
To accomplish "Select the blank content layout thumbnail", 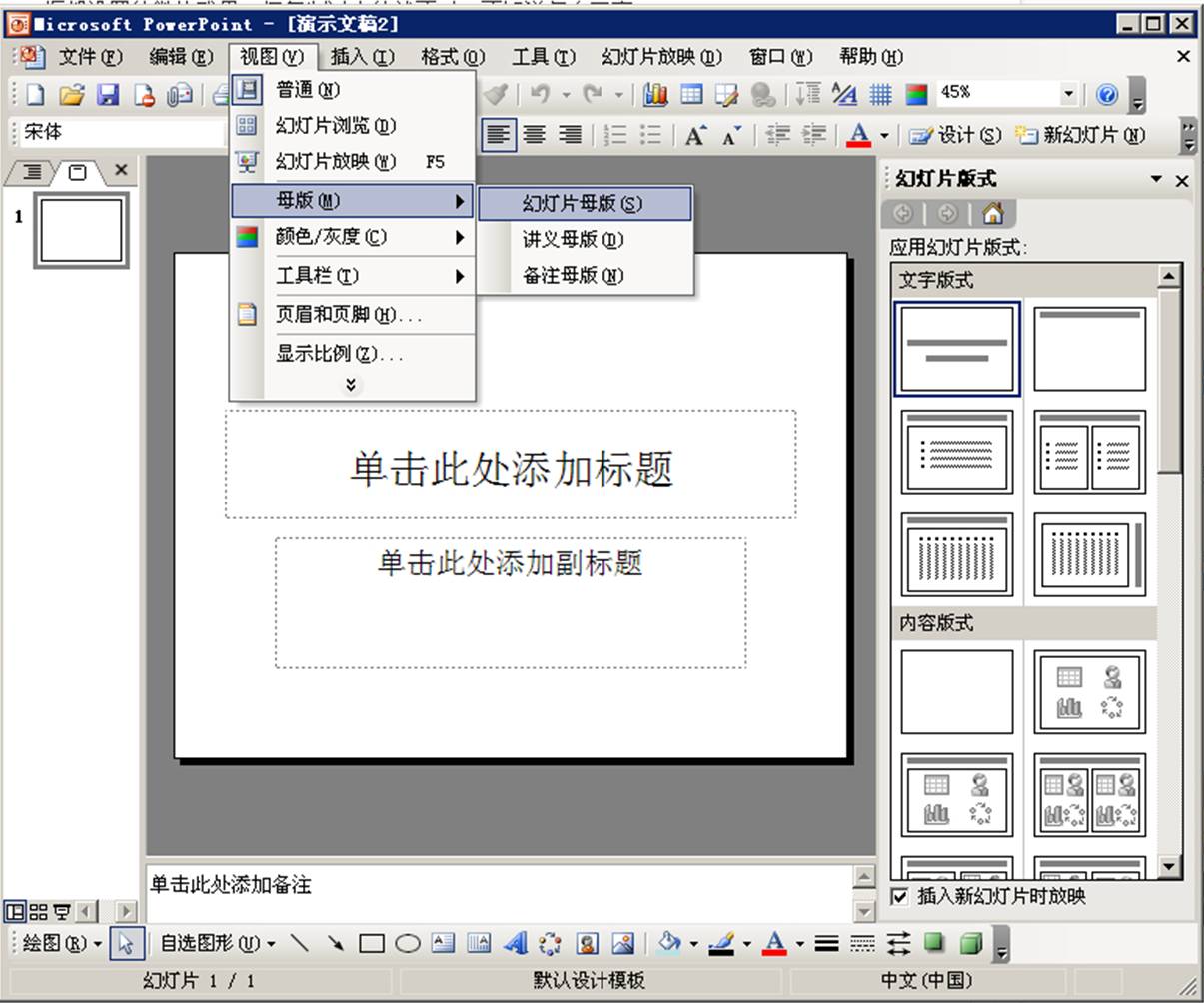I will pyautogui.click(x=956, y=691).
